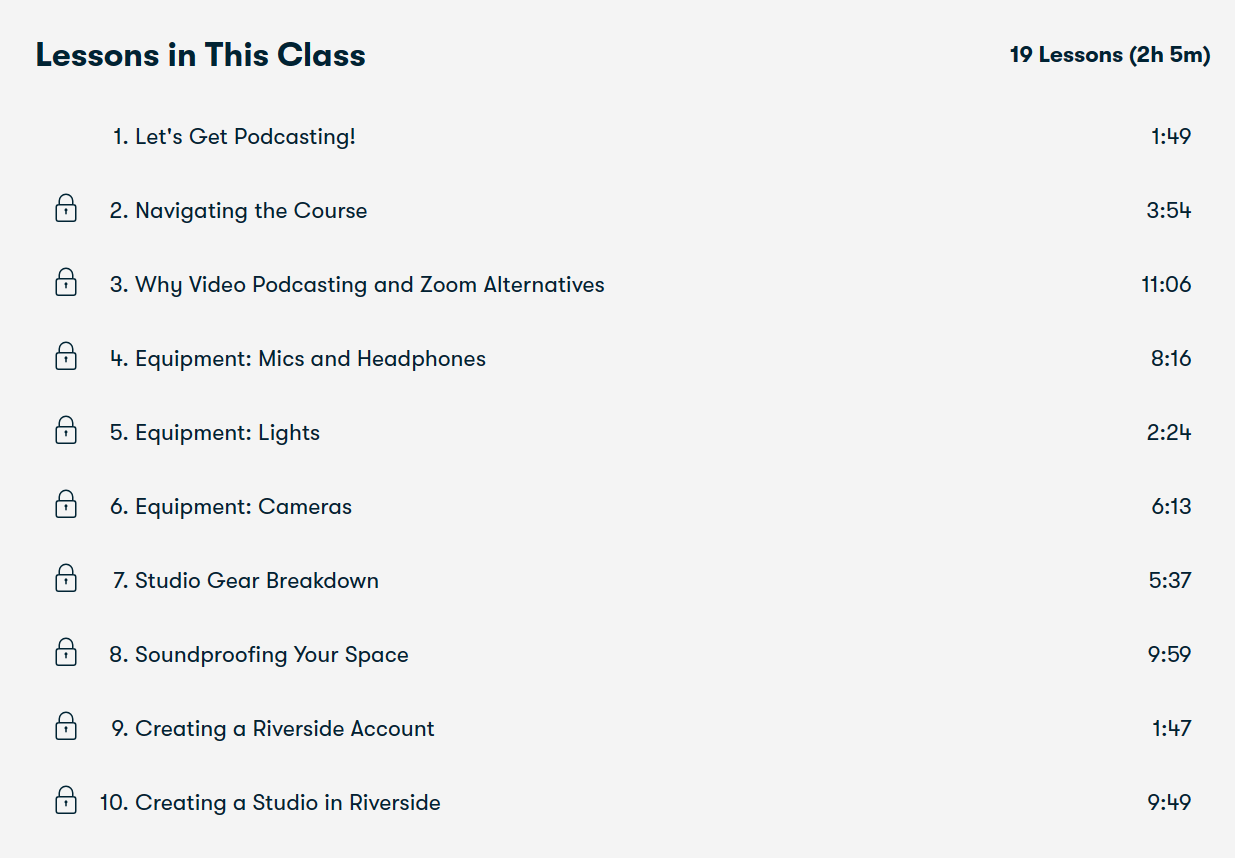Viewport: 1235px width, 858px height.
Task: Click the lock icon beside Equipment: Lights
Action: (x=66, y=431)
